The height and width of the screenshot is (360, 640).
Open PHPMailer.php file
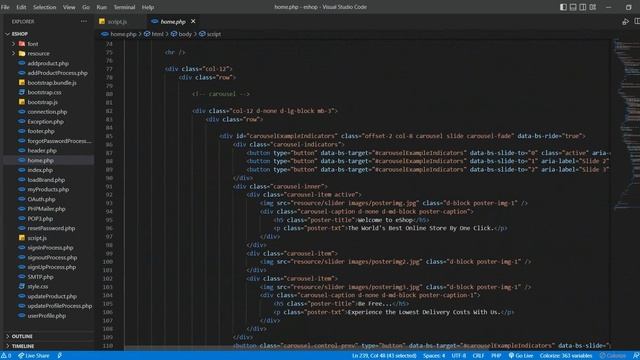(46, 209)
